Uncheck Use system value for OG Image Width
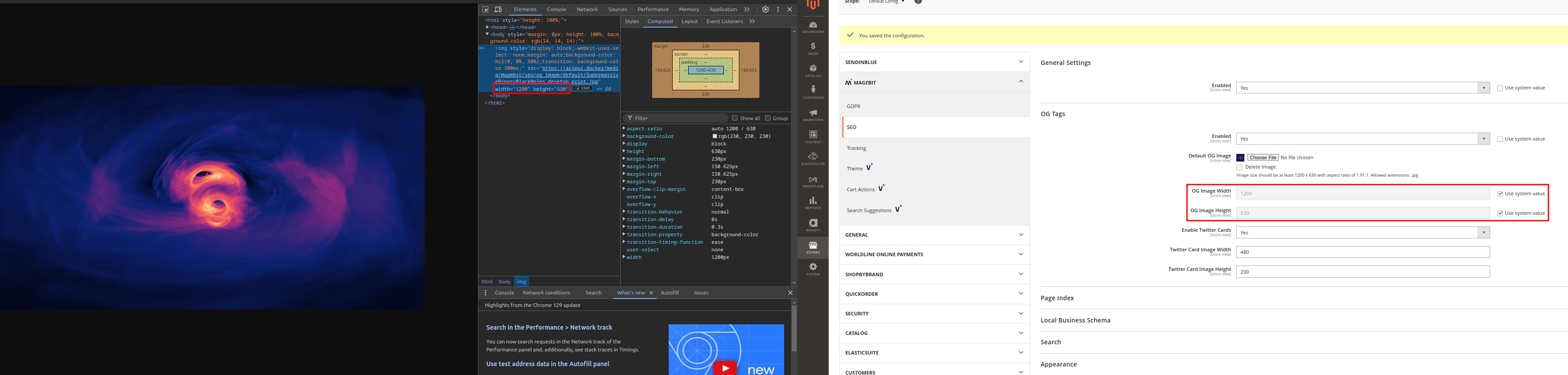Screen dimensions: 1568x375 [x=1500, y=194]
